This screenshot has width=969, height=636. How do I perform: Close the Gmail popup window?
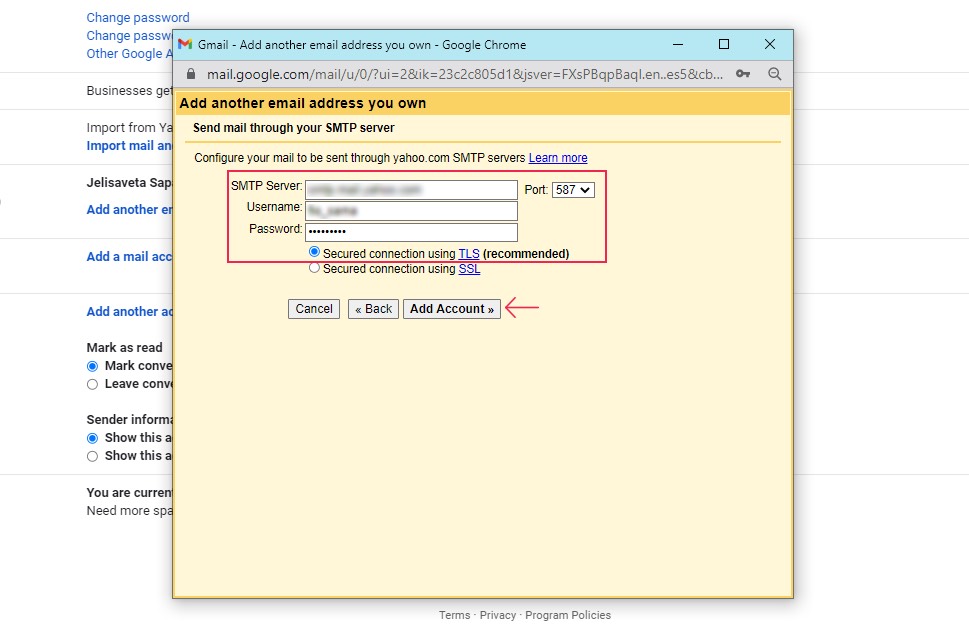[769, 44]
